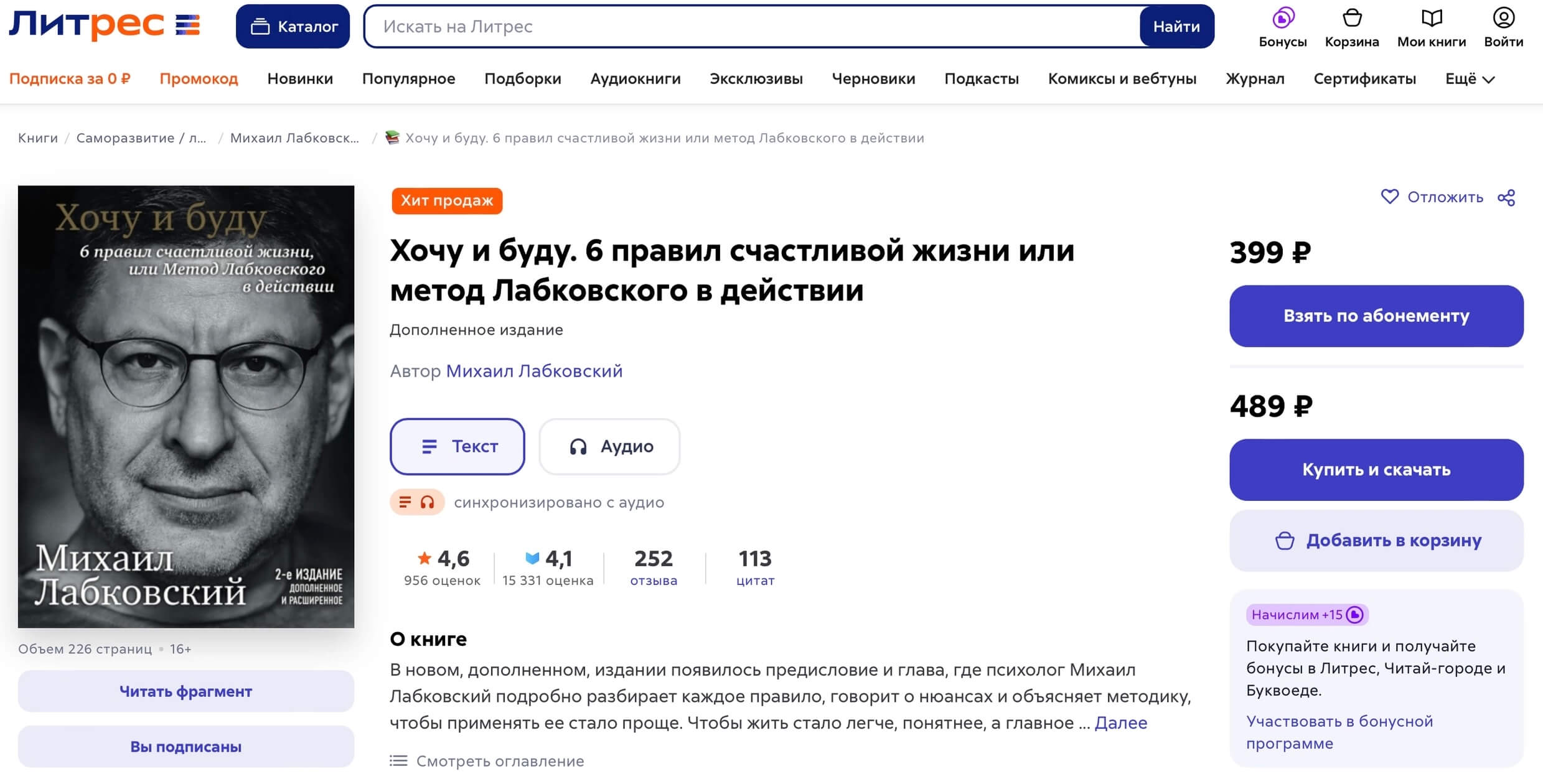Open Сертификаты section
1543x784 pixels.
[1364, 79]
